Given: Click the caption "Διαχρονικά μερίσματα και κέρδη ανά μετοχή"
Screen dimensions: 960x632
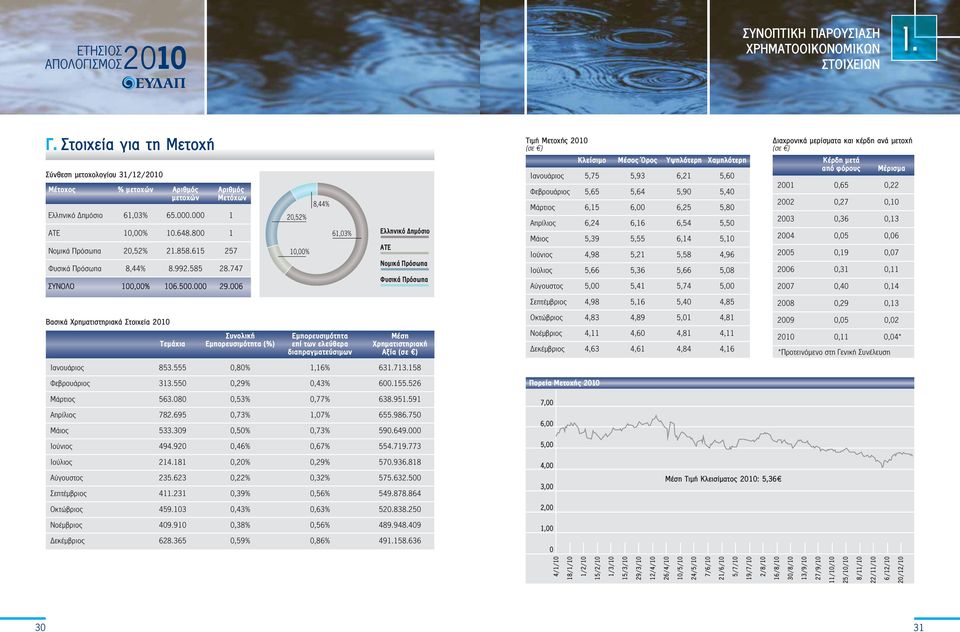Looking at the screenshot, I should point(842,141).
